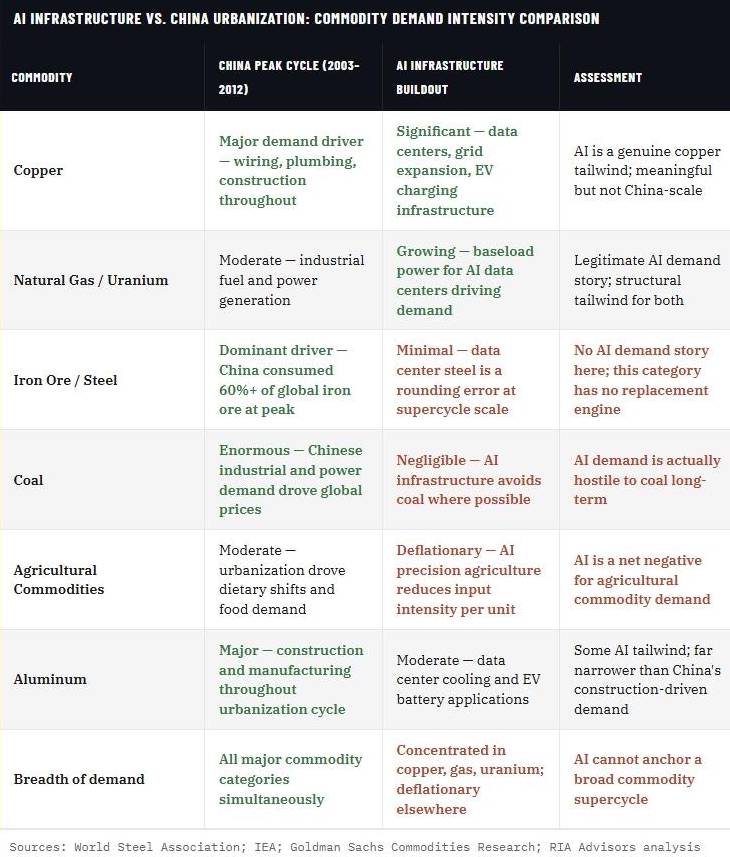730x857 pixels.
Task: Select the China Peak Cycle column header
Action: point(289,77)
